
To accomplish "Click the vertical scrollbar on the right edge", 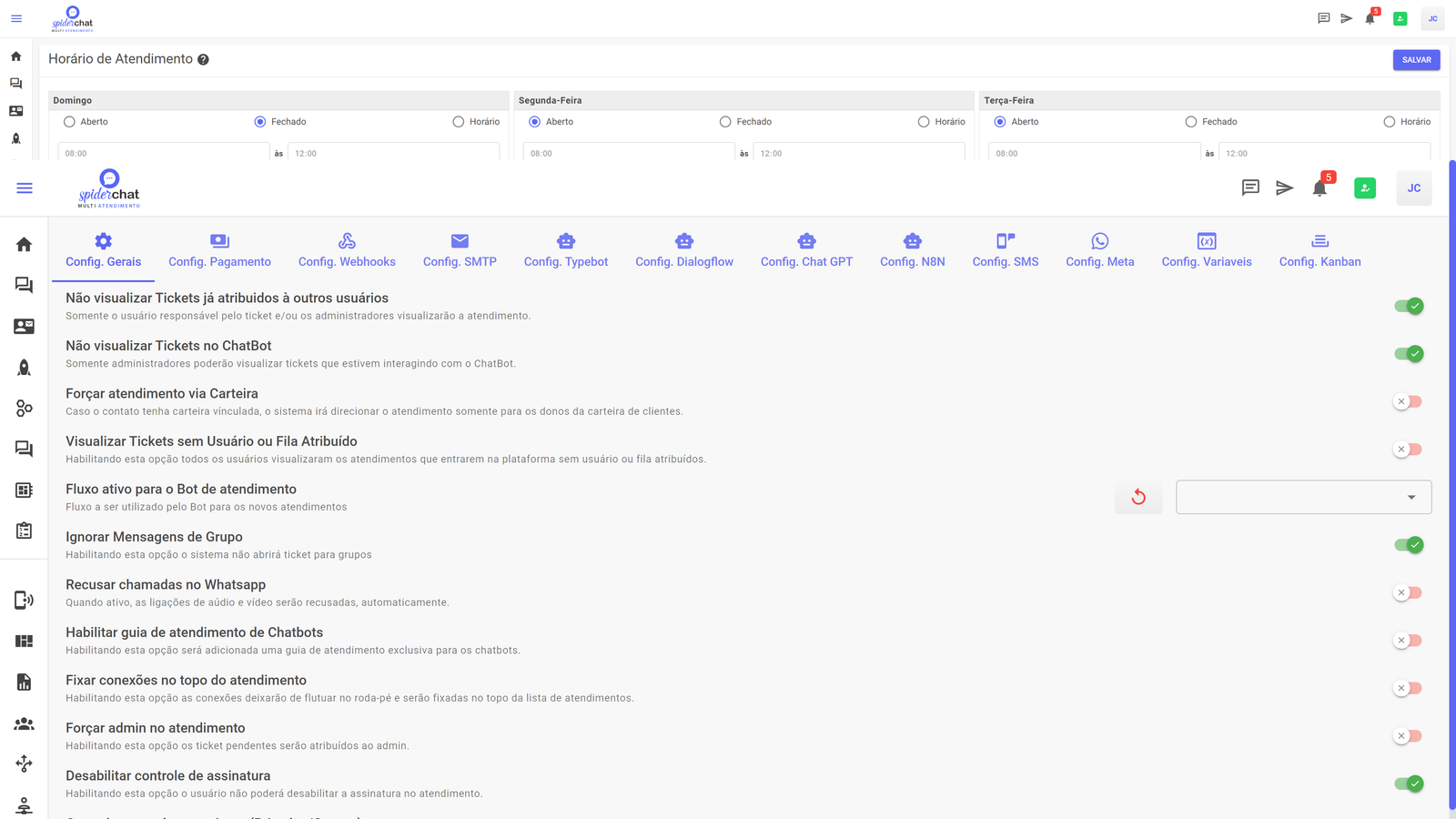I will pos(1451,484).
